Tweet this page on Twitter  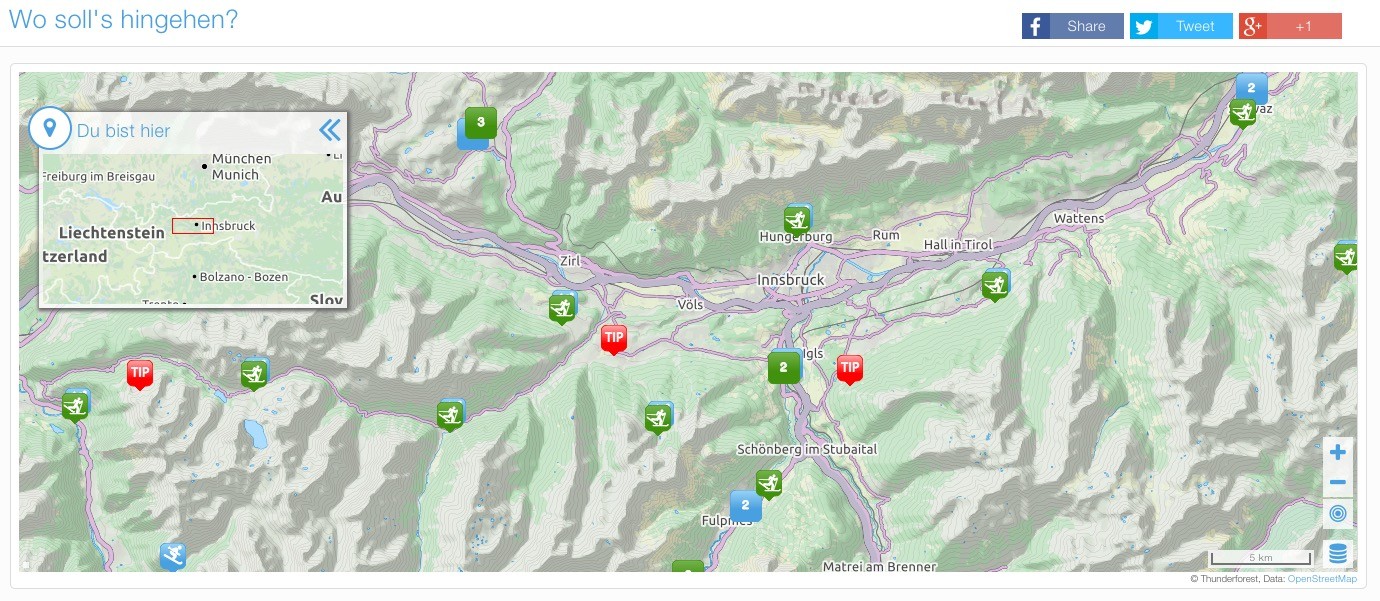(x=1180, y=26)
